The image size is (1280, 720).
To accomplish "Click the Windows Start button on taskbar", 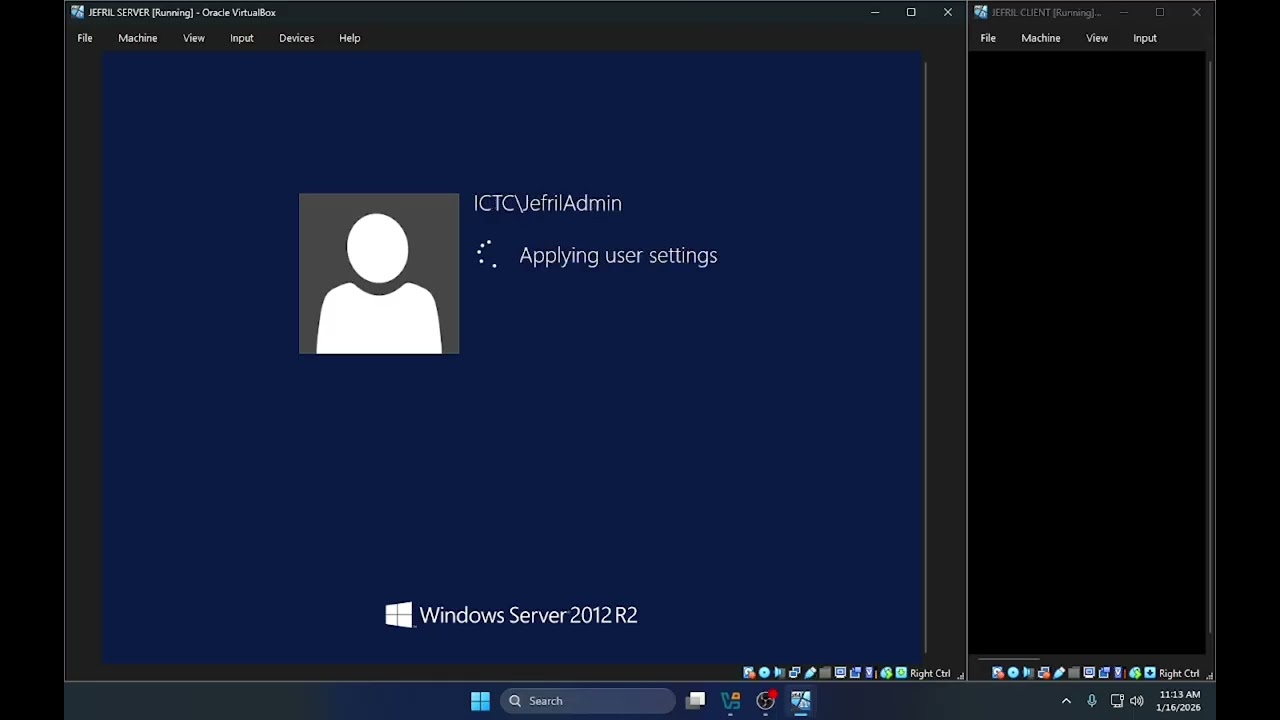I will (480, 701).
